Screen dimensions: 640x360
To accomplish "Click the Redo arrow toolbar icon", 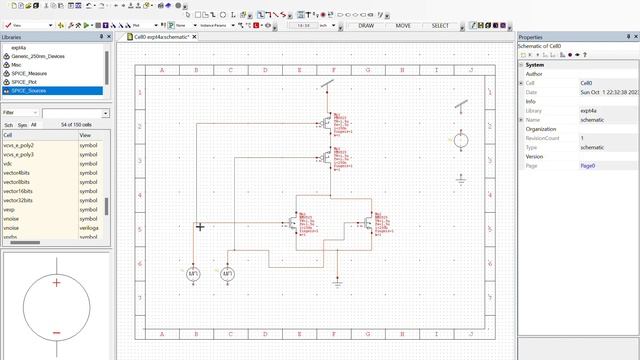I will [102, 6].
